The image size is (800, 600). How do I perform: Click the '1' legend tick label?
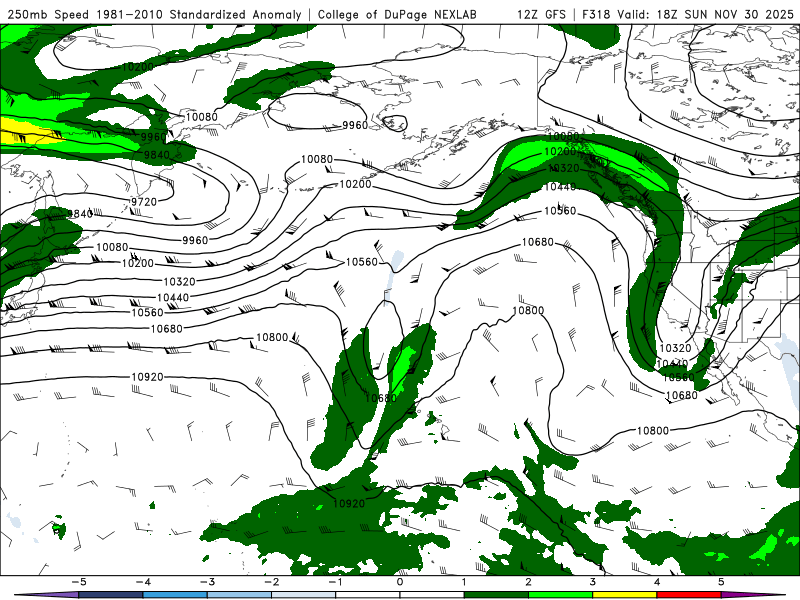pos(464,582)
